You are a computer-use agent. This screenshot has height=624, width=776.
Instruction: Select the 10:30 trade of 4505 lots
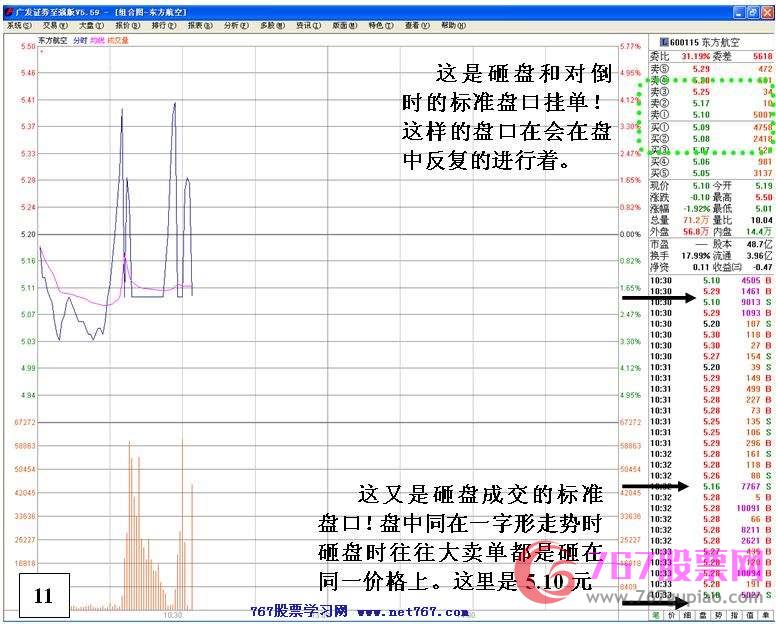711,280
